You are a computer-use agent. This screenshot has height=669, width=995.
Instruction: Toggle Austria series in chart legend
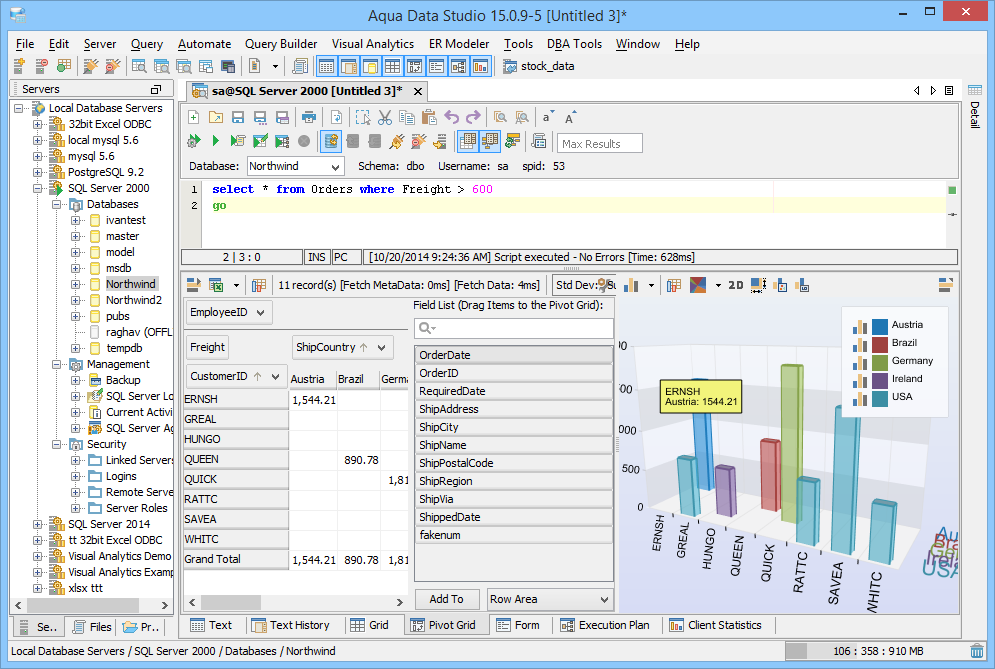[859, 326]
